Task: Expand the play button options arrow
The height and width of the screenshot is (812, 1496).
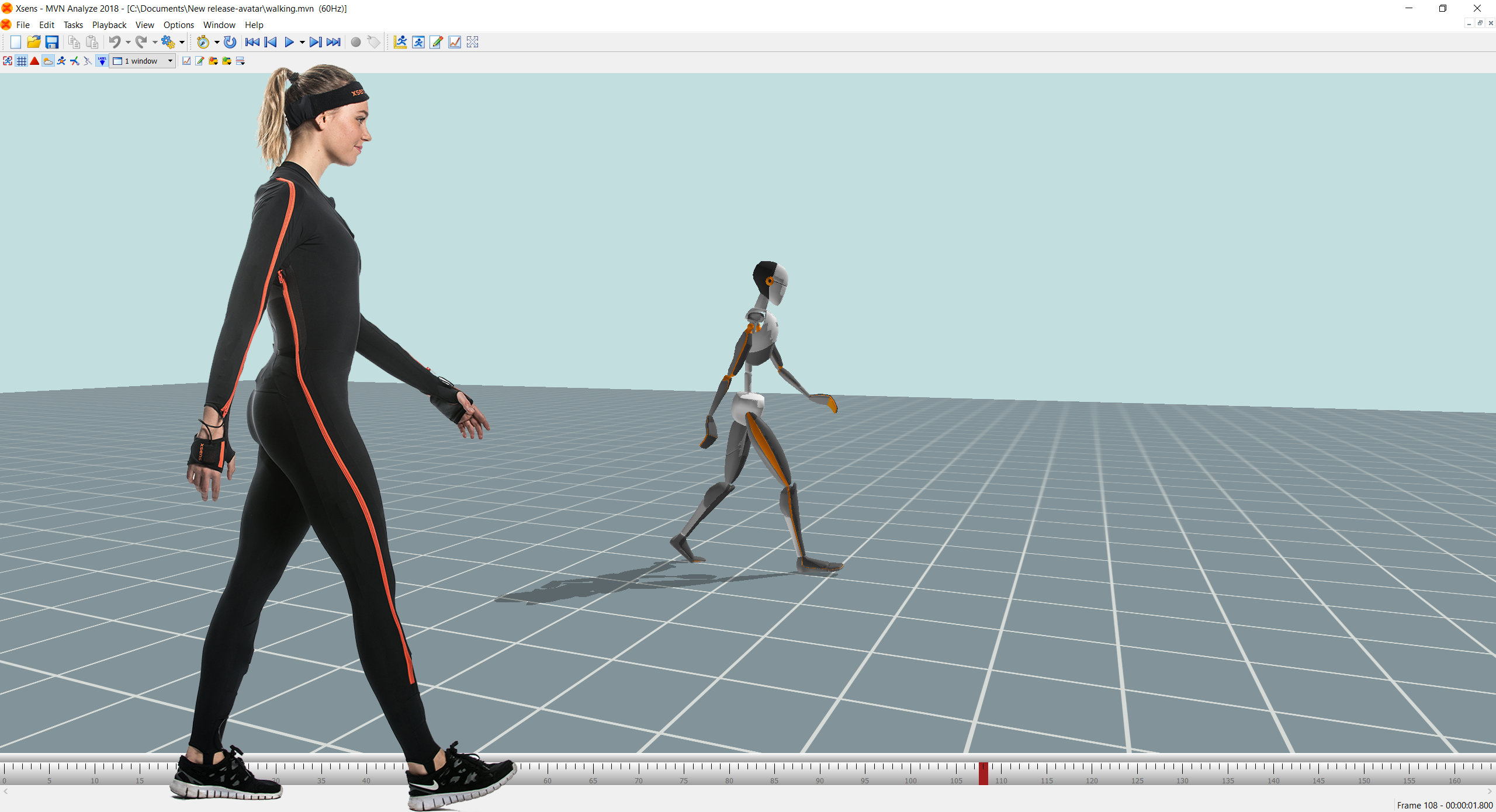Action: click(302, 42)
